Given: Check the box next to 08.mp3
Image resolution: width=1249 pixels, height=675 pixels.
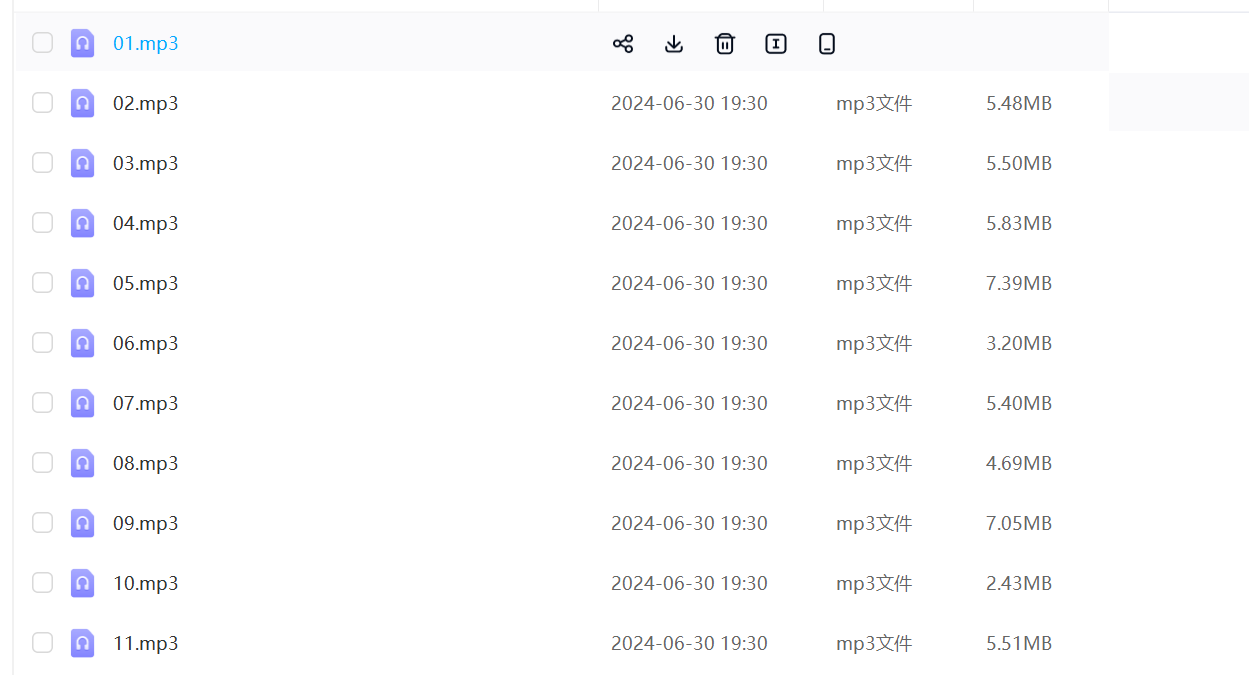Looking at the screenshot, I should (x=42, y=463).
